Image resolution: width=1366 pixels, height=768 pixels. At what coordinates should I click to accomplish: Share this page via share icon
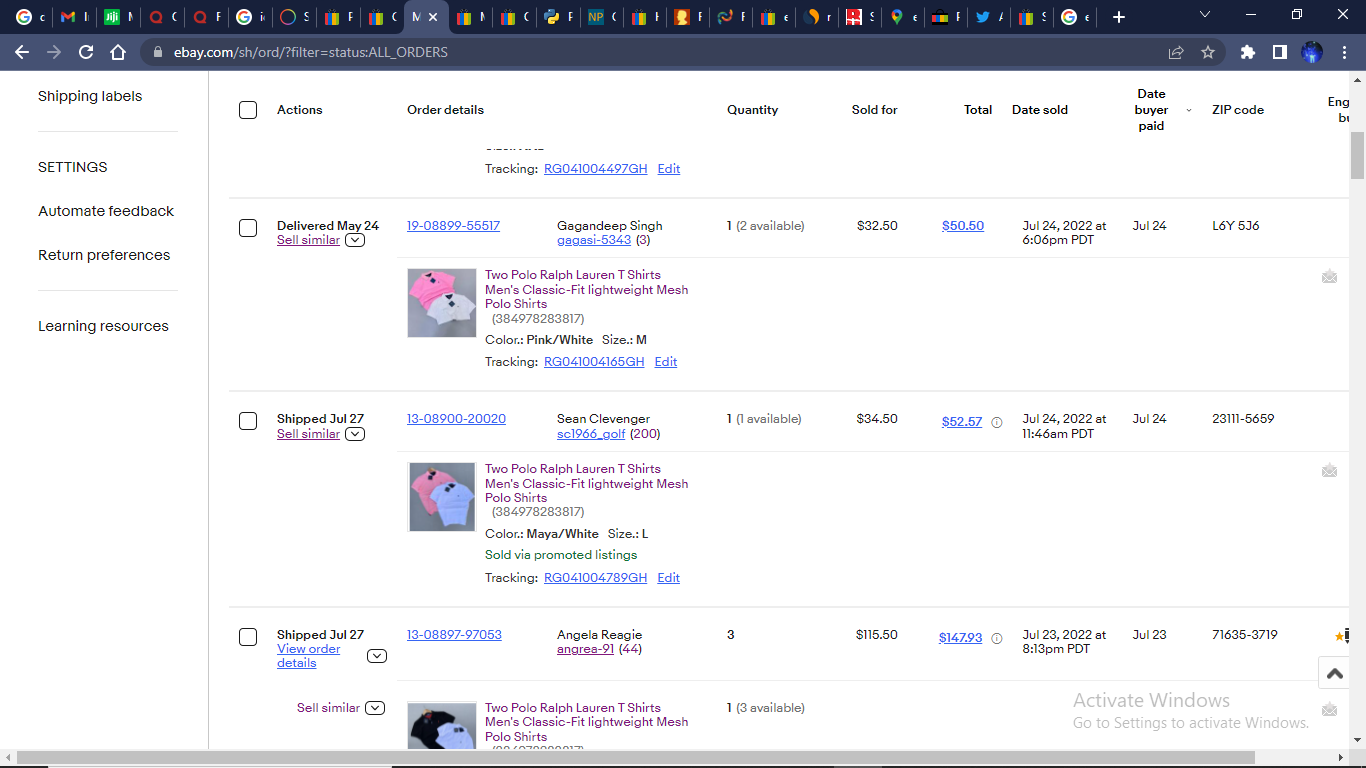point(1176,52)
